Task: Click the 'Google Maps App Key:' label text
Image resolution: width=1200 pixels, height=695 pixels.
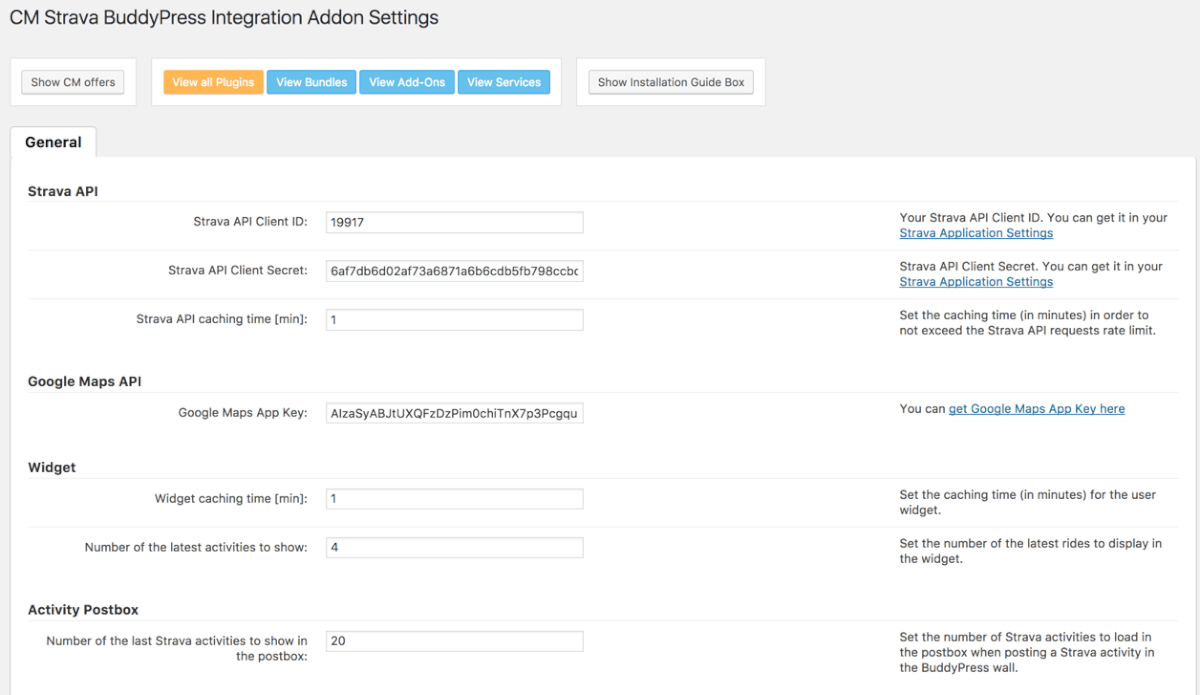Action: 243,413
